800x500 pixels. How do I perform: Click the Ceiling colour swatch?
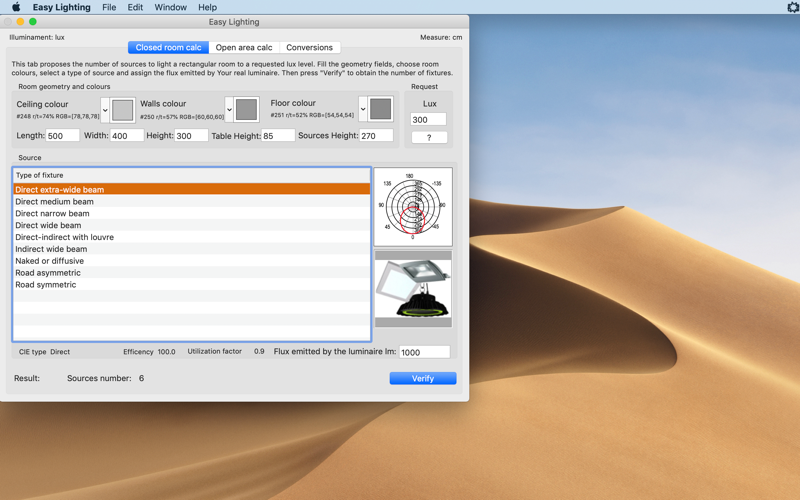(x=122, y=110)
